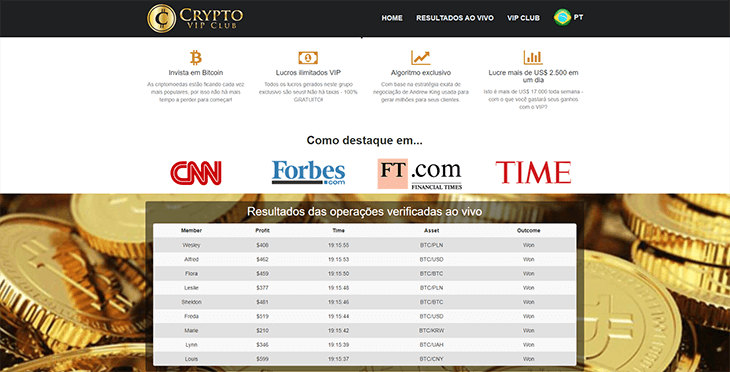Click the $346 profit value
Viewport: 730px width, 372px height.
[263, 345]
